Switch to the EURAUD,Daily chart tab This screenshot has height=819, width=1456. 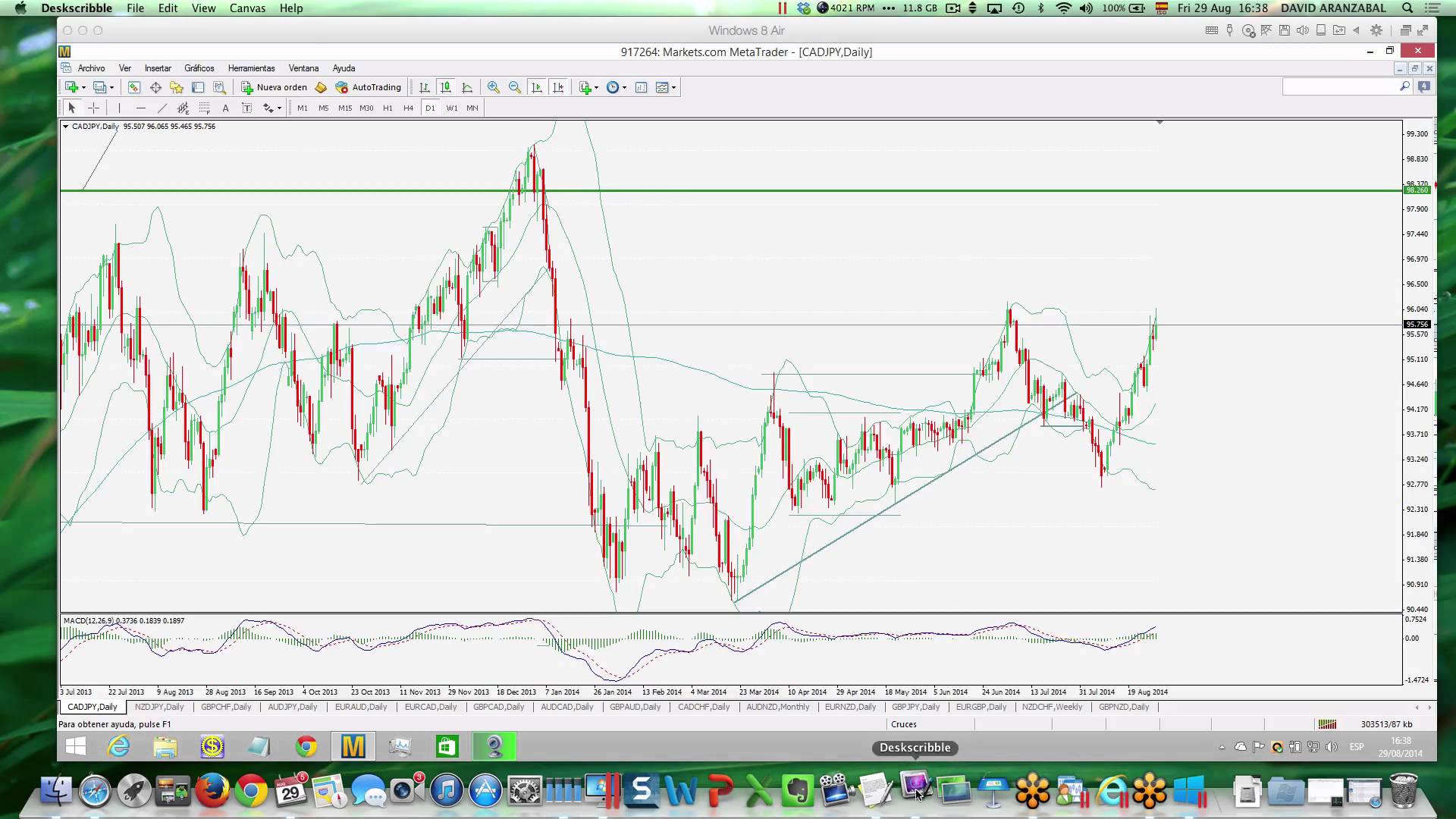tap(361, 707)
